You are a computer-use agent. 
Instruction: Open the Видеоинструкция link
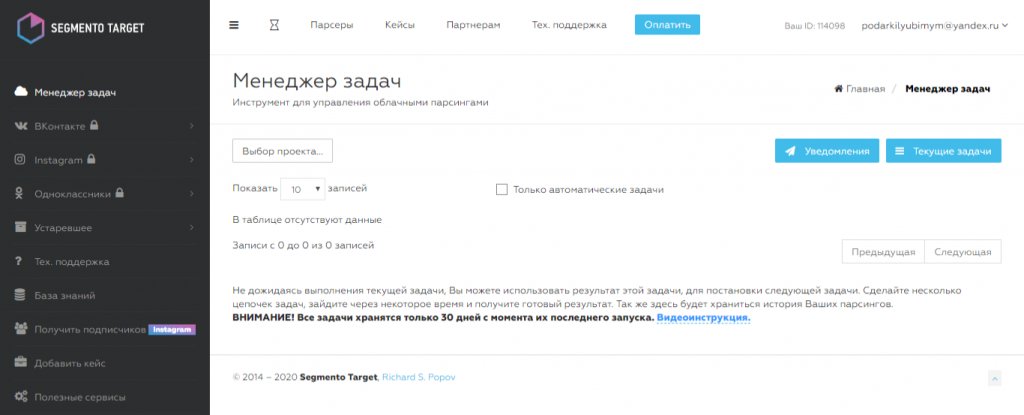[x=703, y=318]
